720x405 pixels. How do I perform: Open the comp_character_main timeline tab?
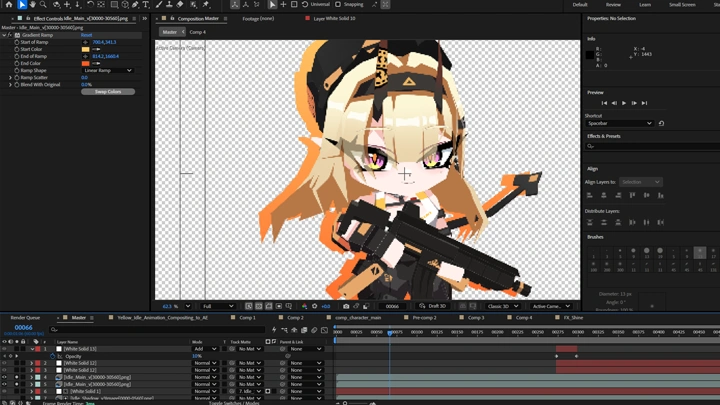pyautogui.click(x=358, y=318)
